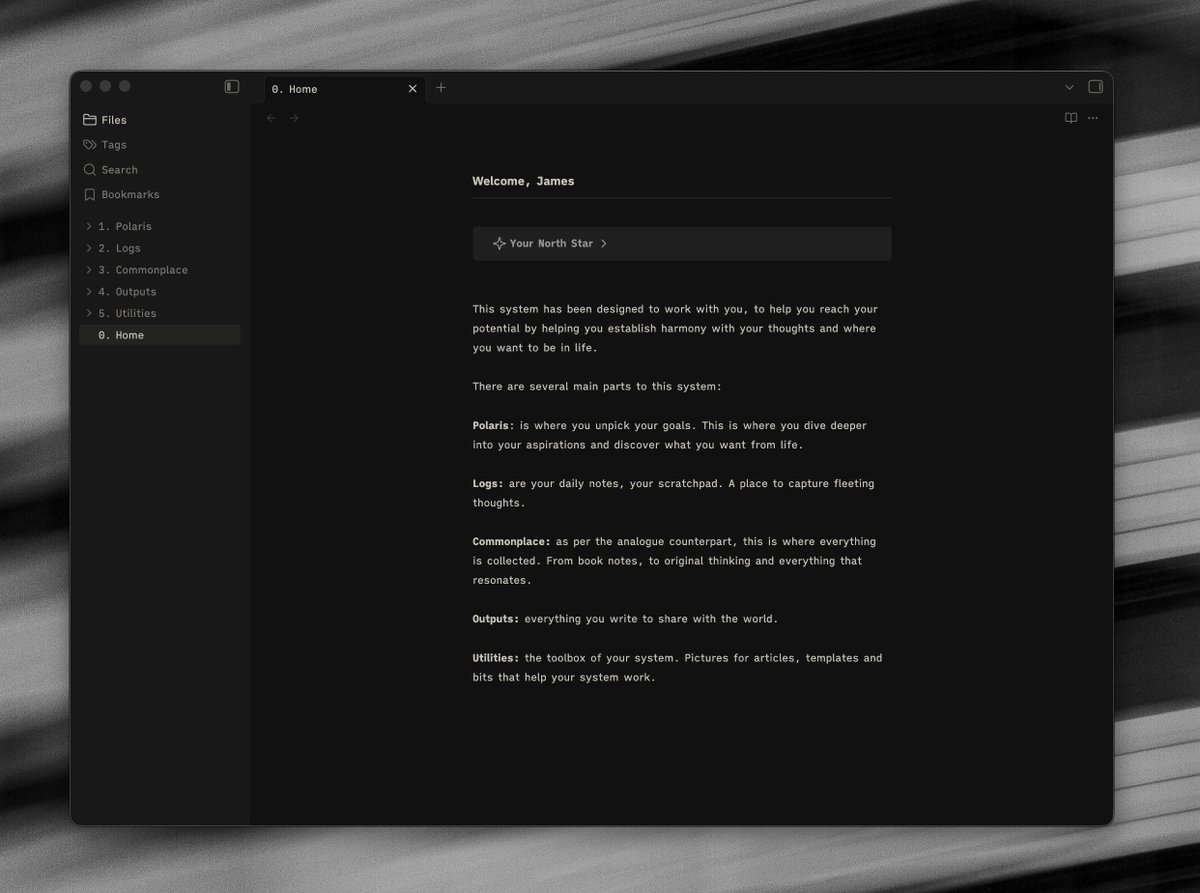Click the folder icon beside Files
The image size is (1200, 893).
tap(90, 120)
